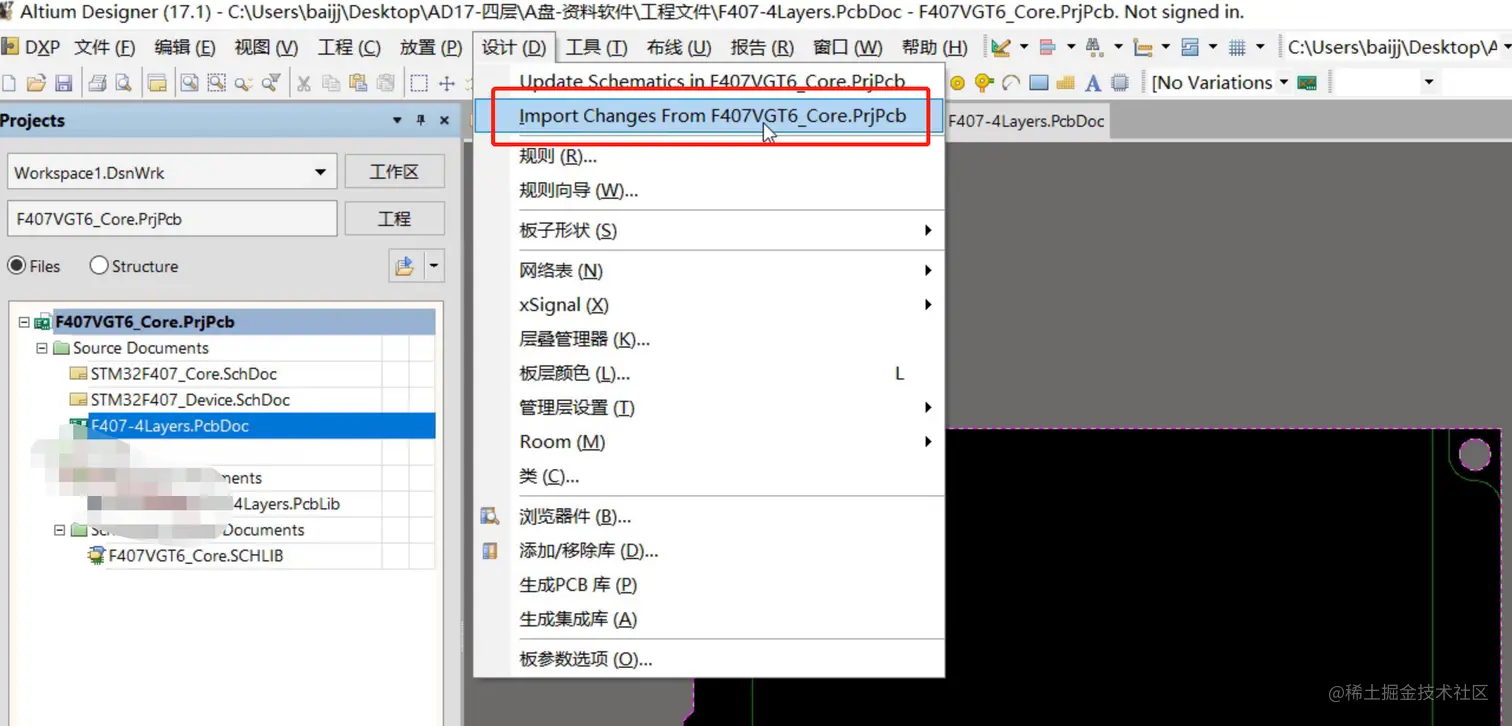Screen dimensions: 1512x726
Task: Expand the Room (M) submenu
Action: pos(927,442)
